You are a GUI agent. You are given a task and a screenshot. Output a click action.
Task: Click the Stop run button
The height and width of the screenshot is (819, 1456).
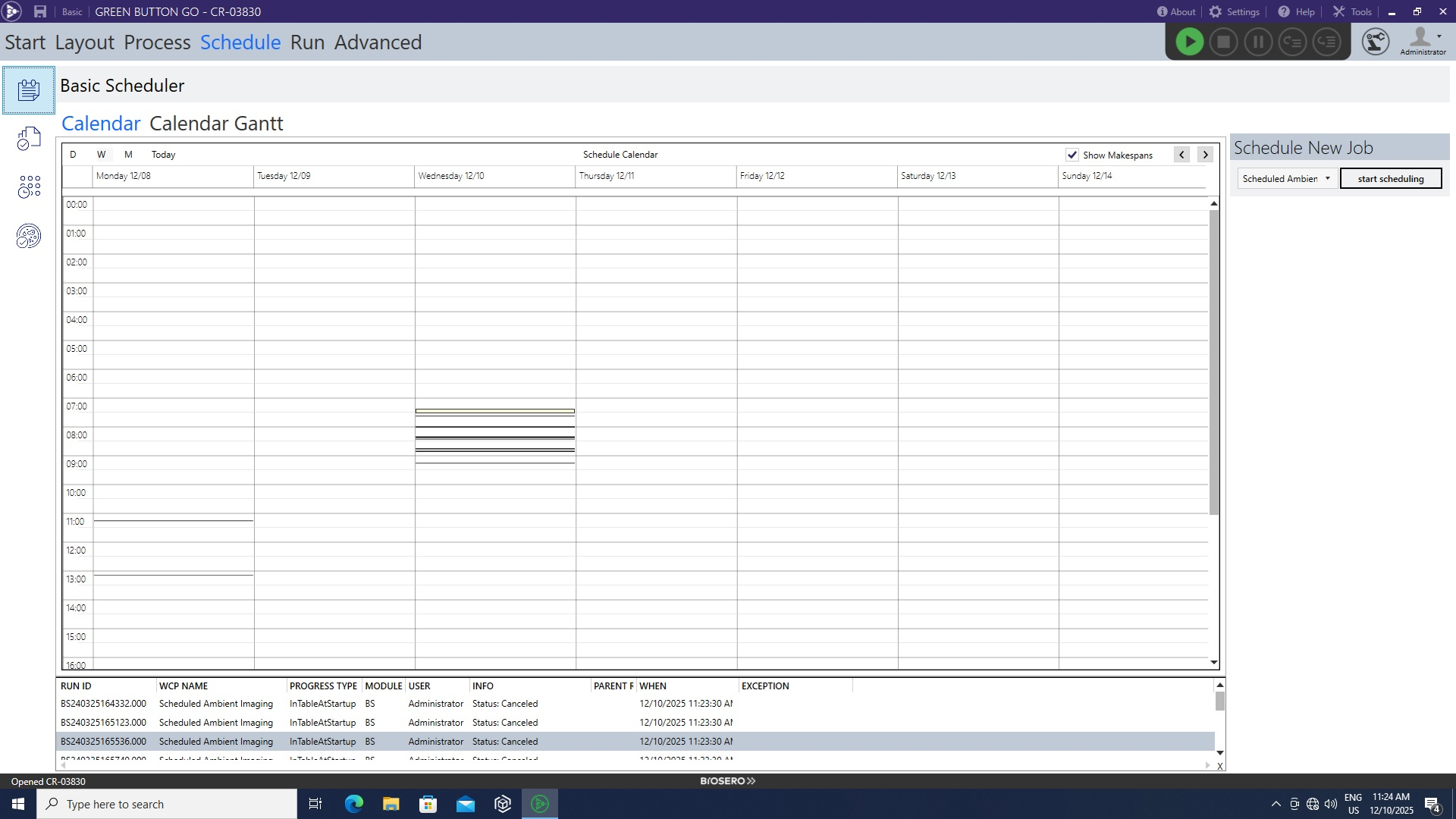point(1223,42)
